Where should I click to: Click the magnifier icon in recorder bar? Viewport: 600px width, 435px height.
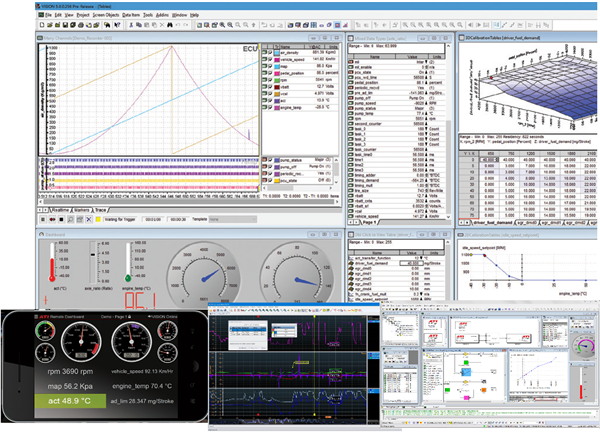(x=70, y=219)
